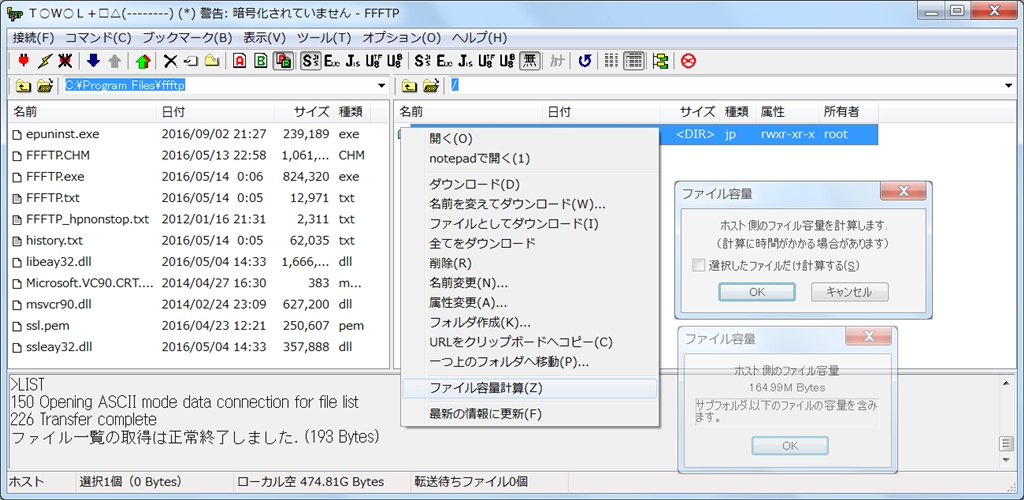This screenshot has width=1024, height=500.
Task: Open the 表示(V) menu
Action: point(264,38)
